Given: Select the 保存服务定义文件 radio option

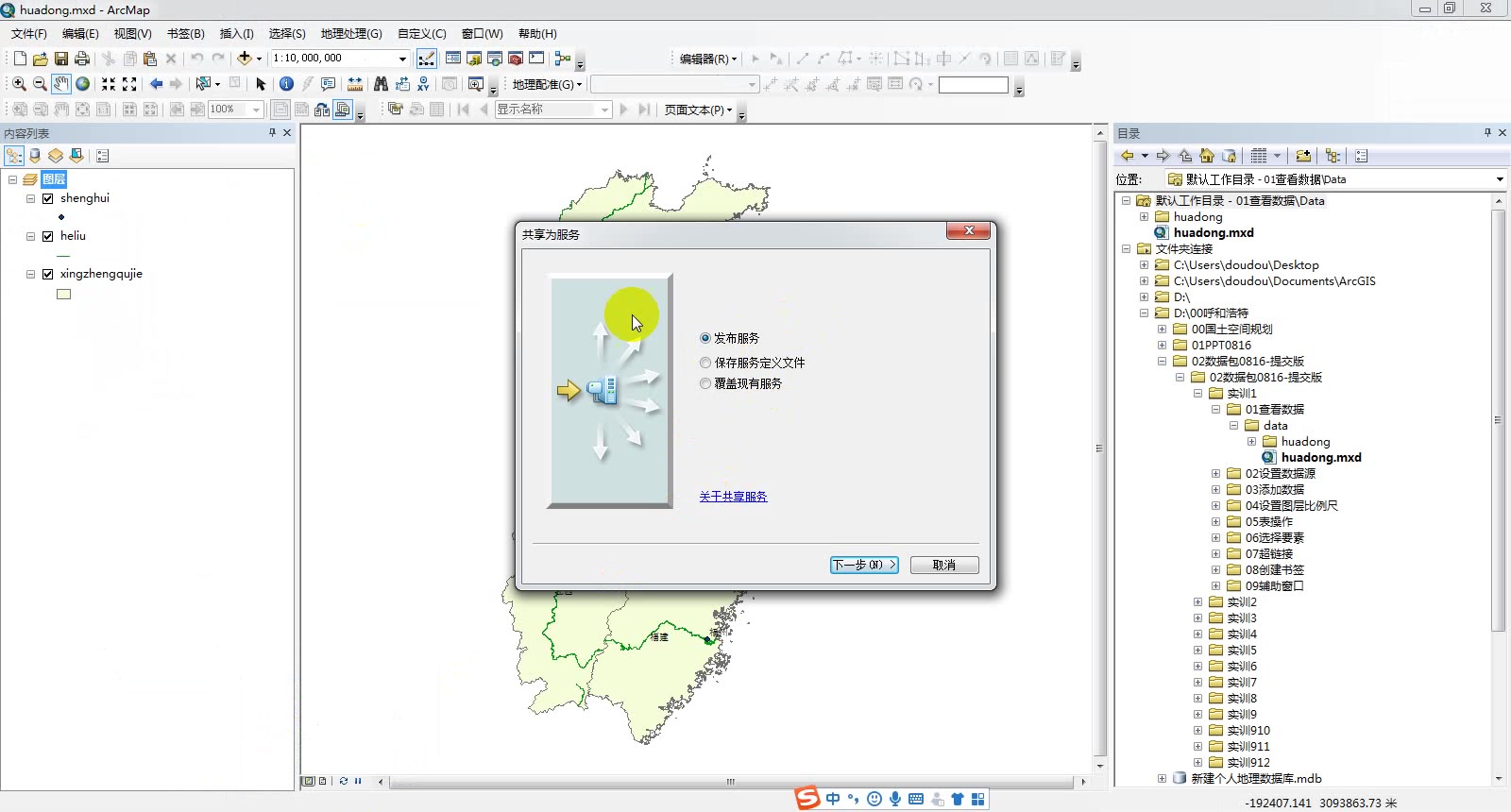Looking at the screenshot, I should coord(705,363).
